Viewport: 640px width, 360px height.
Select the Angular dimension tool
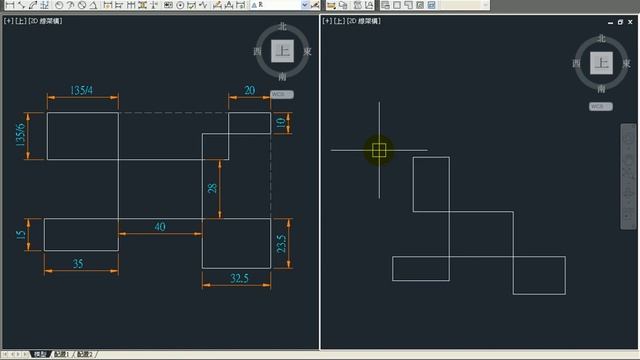click(x=93, y=5)
